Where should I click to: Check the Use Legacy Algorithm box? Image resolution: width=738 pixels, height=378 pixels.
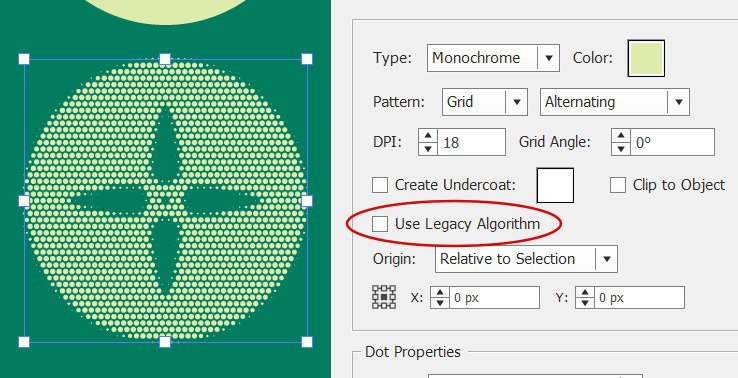pos(380,224)
